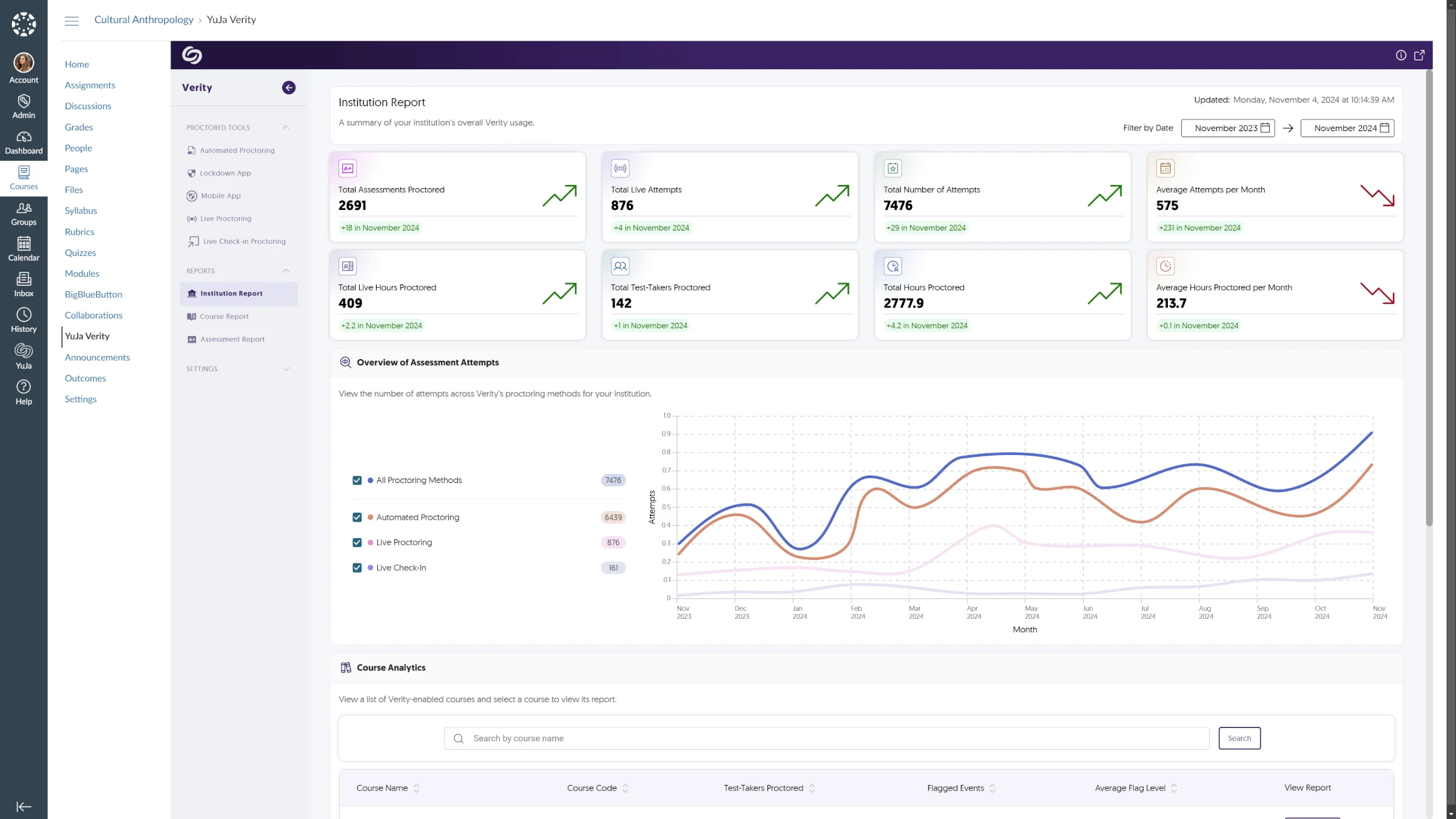This screenshot has width=1456, height=819.
Task: Expand the Settings section chevron
Action: (x=286, y=369)
